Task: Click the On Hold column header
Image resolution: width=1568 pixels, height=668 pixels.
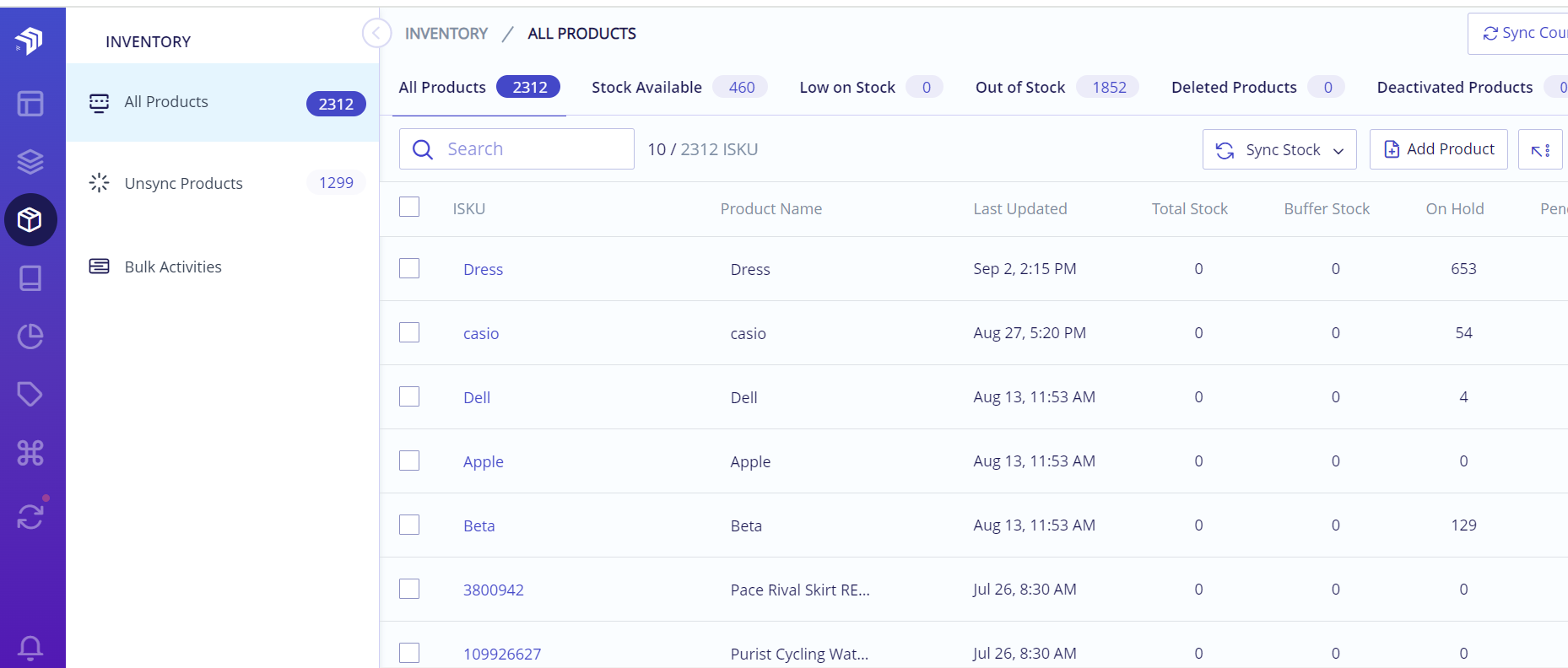Action: tap(1455, 208)
